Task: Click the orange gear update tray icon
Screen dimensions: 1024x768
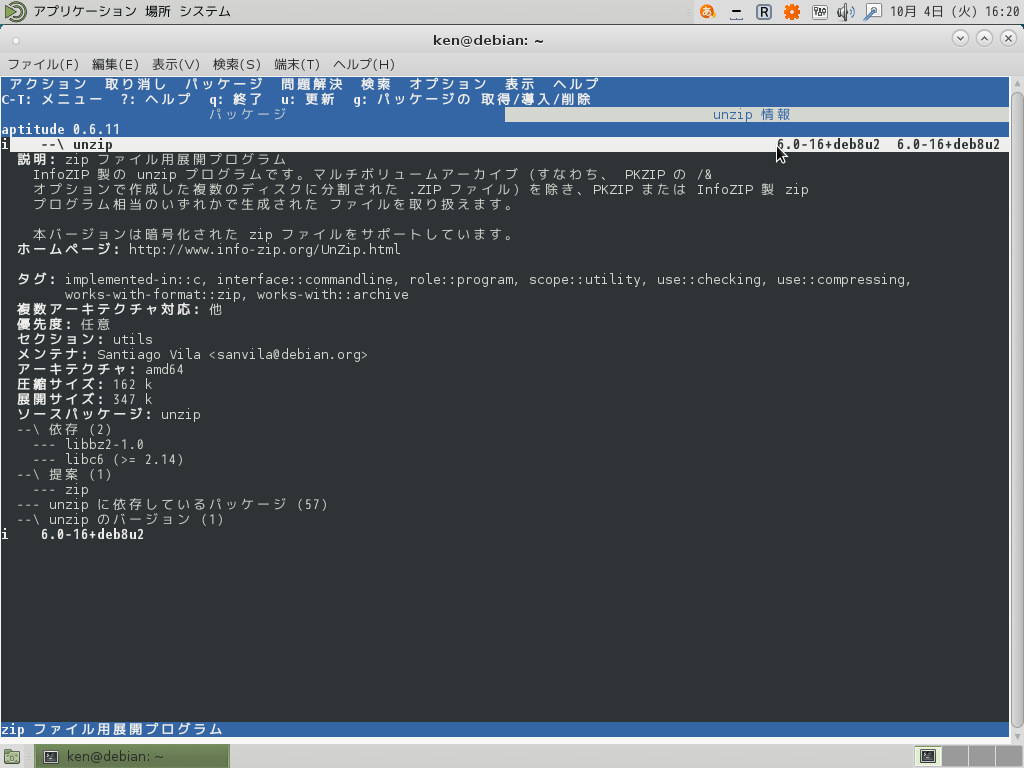Action: pyautogui.click(x=792, y=11)
